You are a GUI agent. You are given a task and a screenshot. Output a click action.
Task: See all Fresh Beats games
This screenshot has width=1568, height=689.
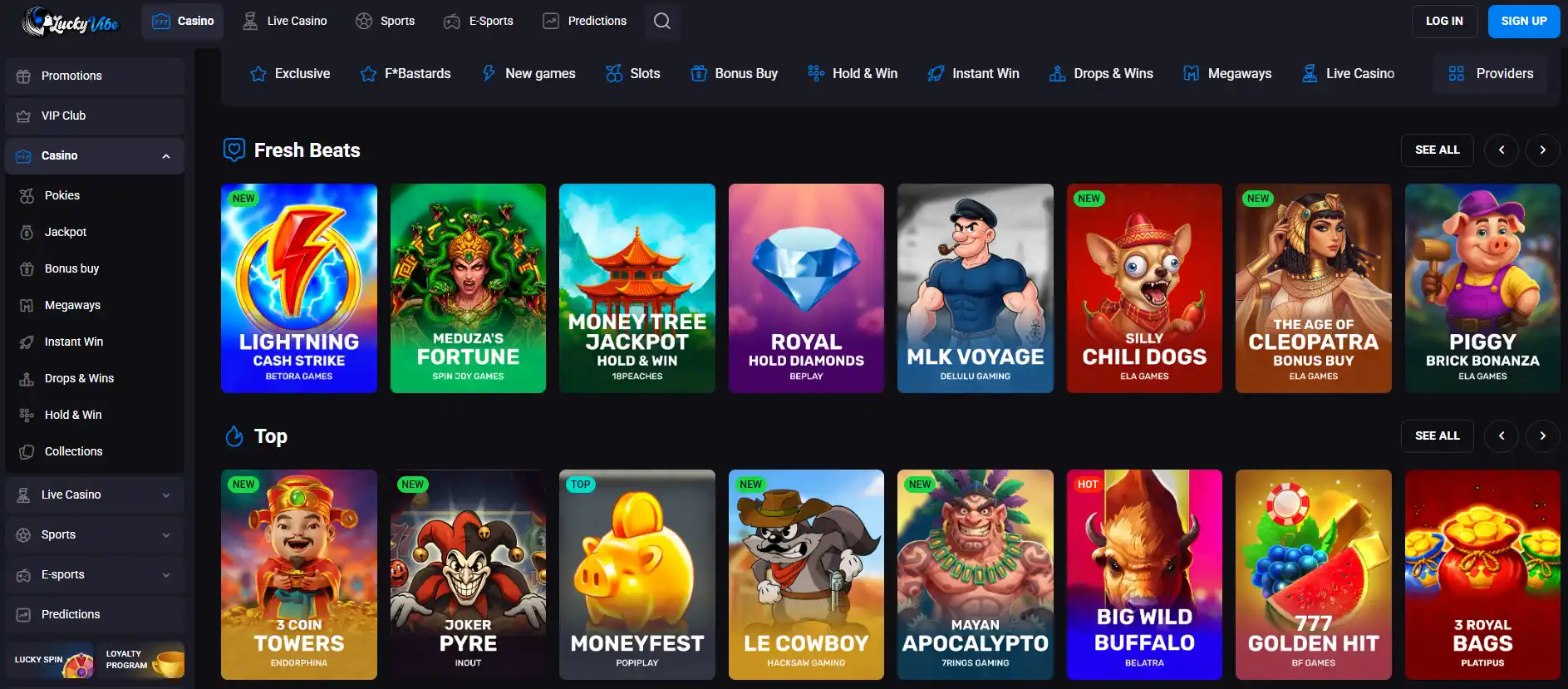(x=1438, y=150)
